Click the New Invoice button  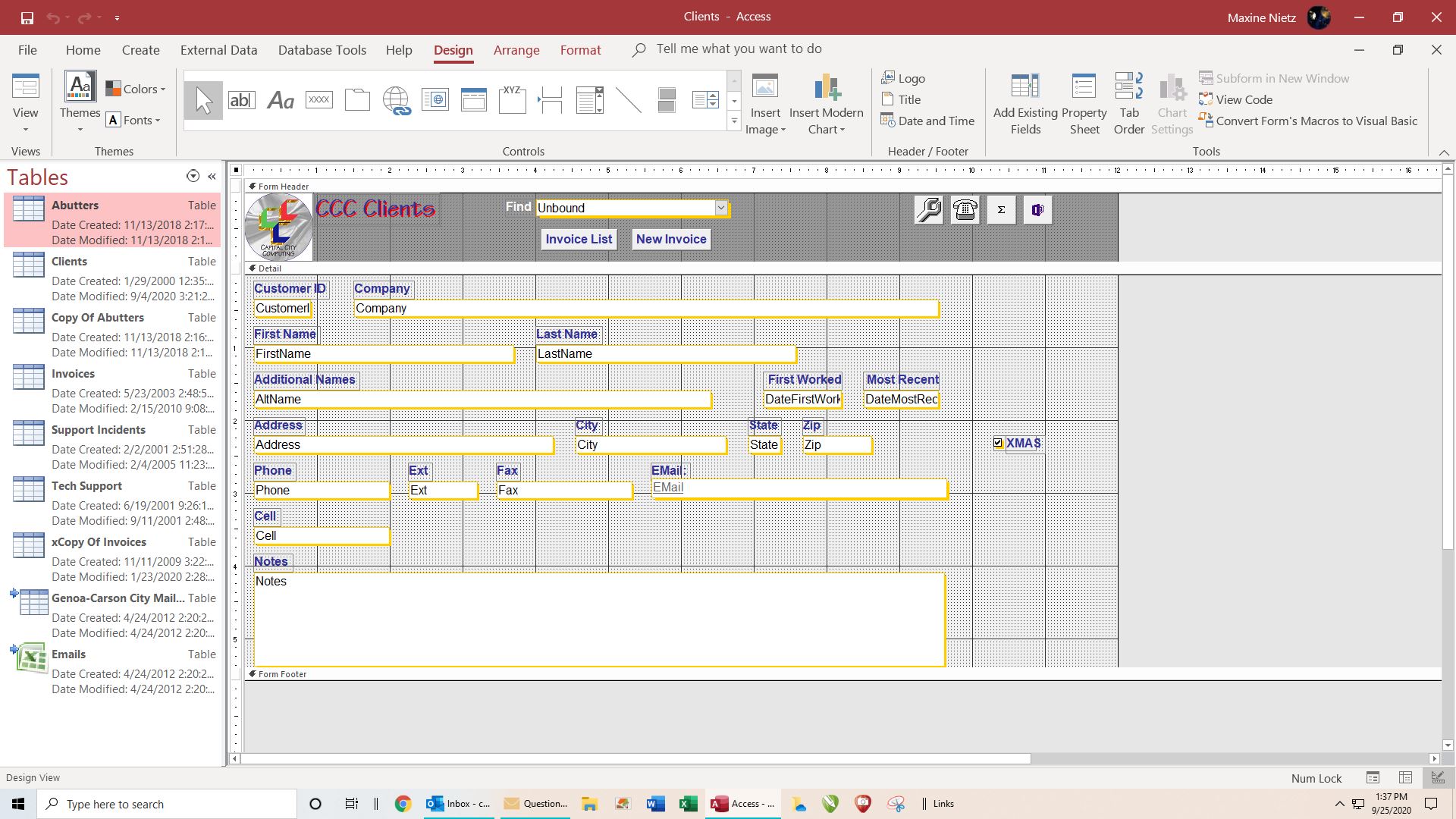point(671,239)
